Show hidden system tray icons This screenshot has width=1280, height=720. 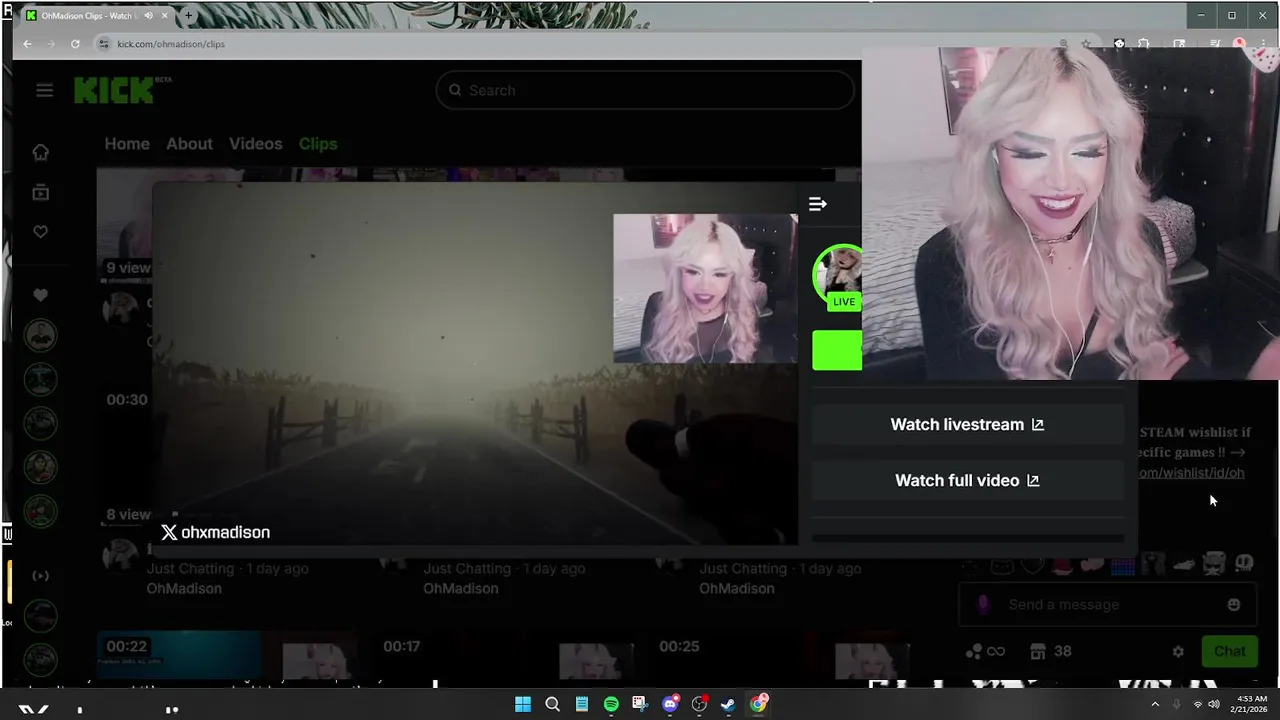pos(1154,704)
